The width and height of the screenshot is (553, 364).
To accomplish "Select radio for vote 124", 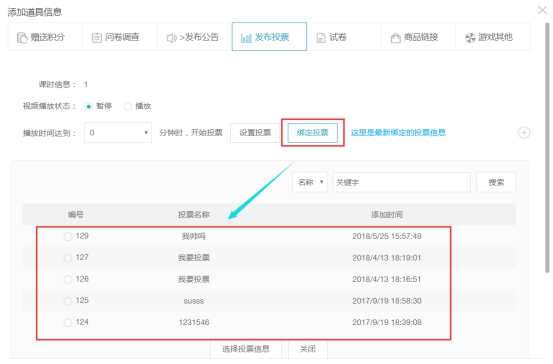I will (x=68, y=322).
